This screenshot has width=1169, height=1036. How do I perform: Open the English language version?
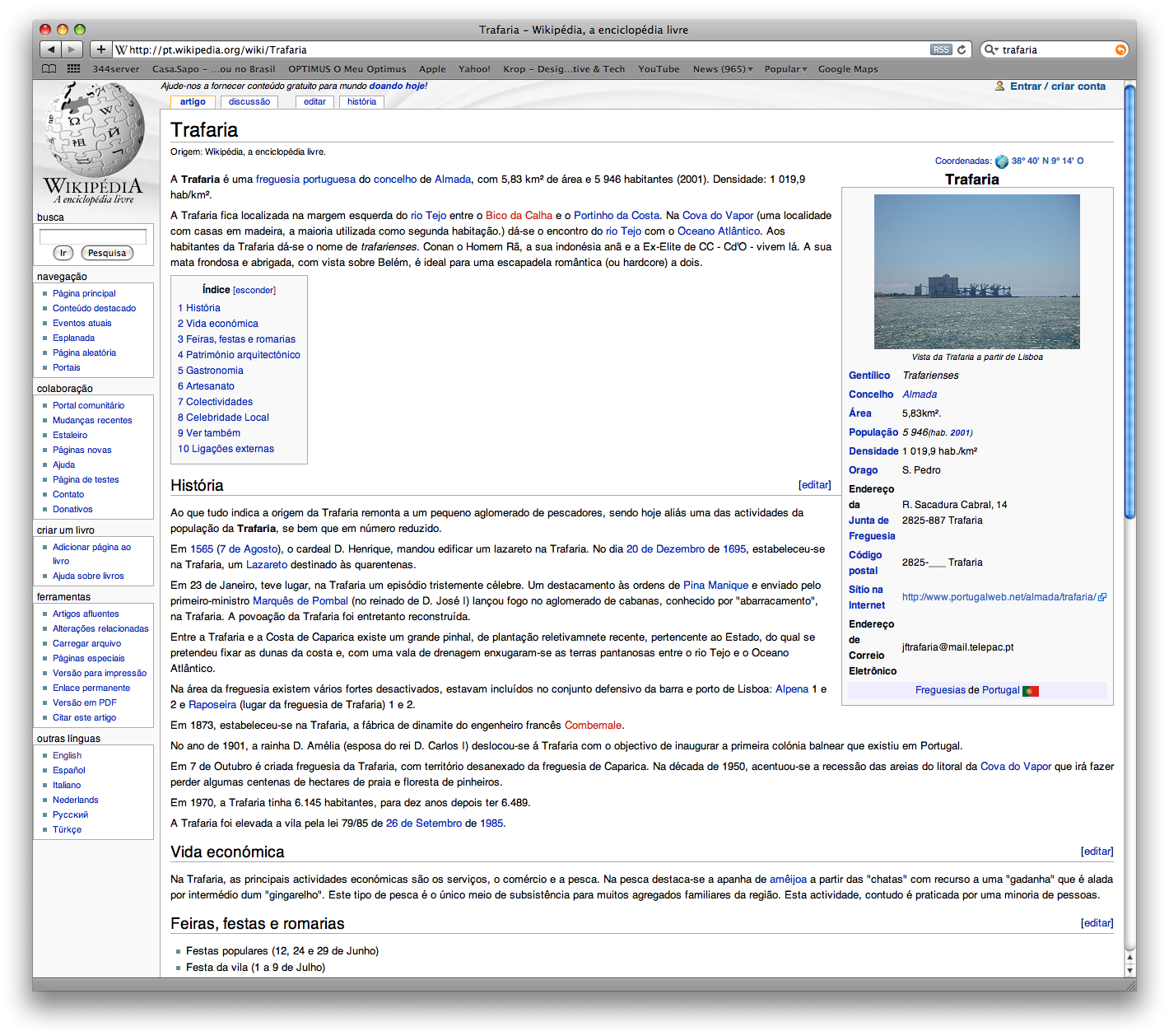(68, 755)
